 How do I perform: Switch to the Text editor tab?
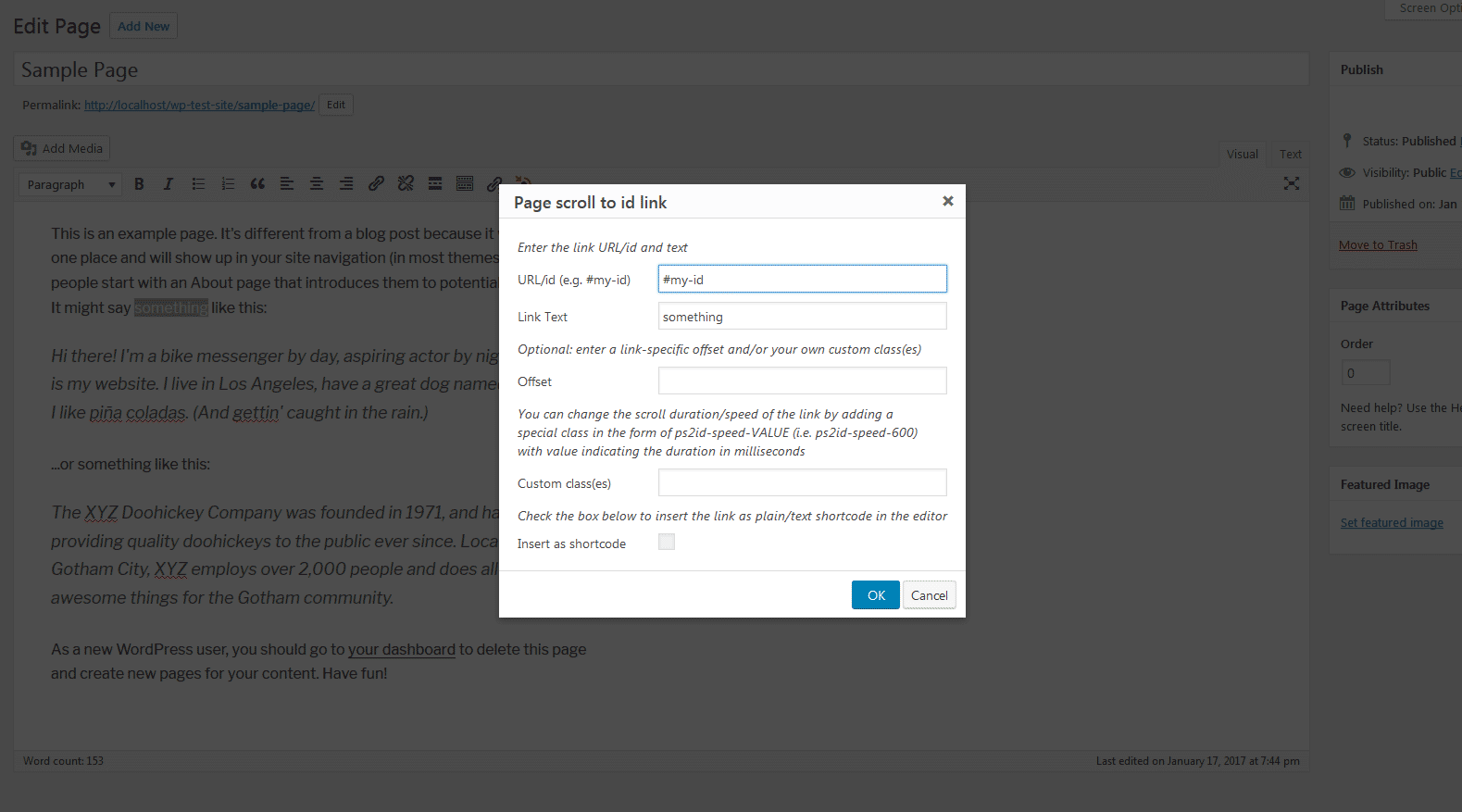click(x=1290, y=155)
